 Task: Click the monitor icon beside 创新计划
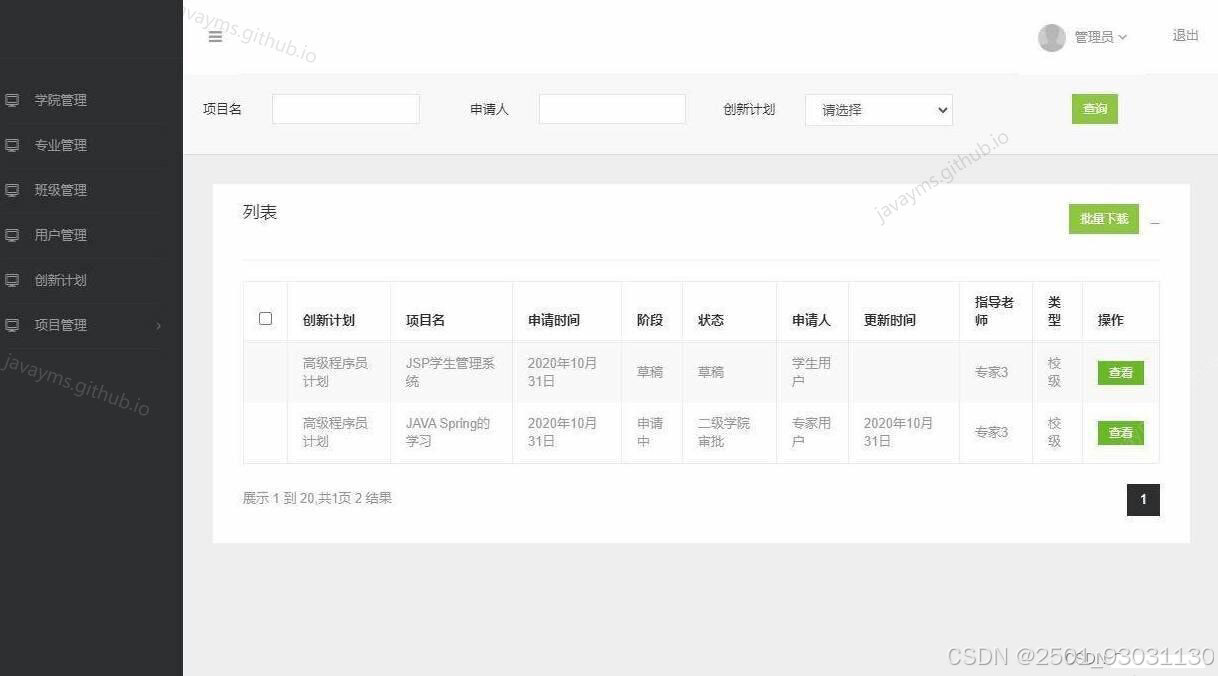[12, 280]
